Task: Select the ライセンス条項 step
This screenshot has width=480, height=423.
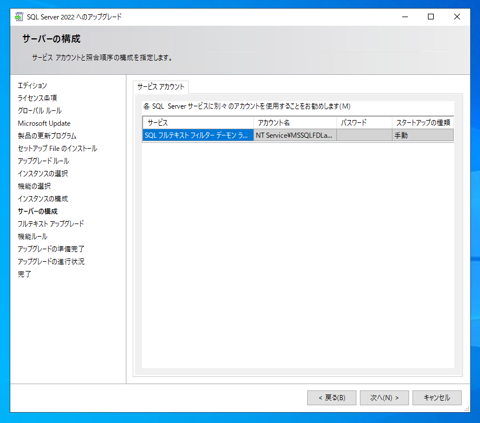Action: (x=37, y=98)
